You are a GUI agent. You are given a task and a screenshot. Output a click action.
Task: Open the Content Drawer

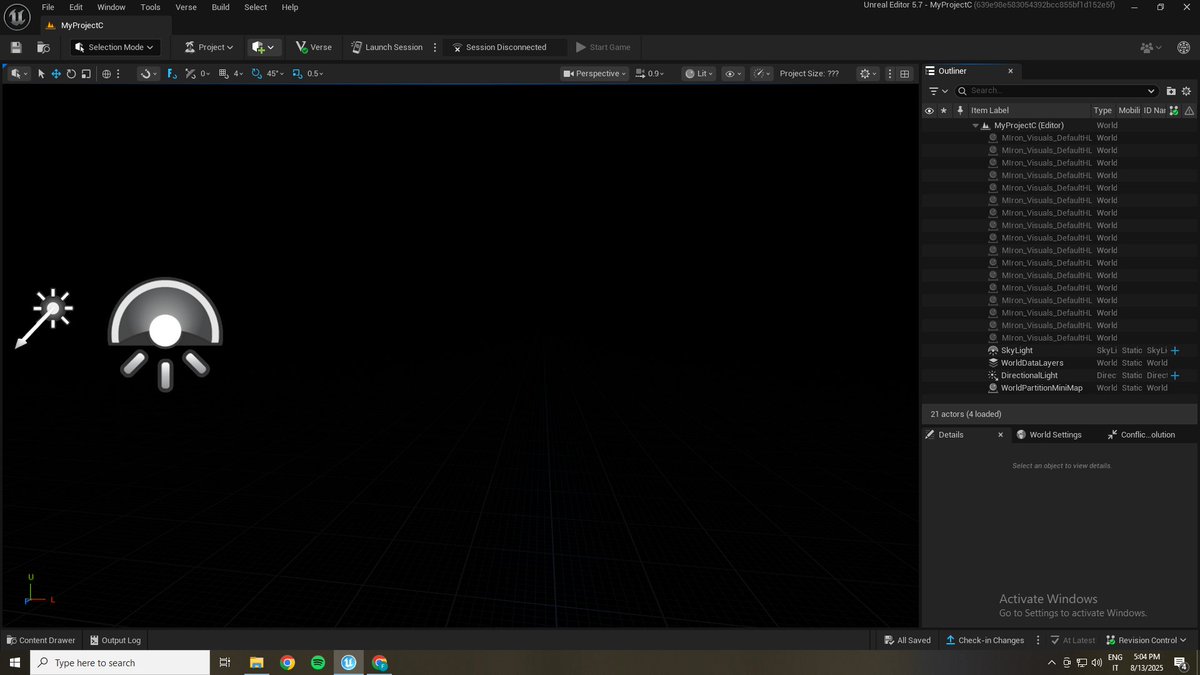click(41, 640)
